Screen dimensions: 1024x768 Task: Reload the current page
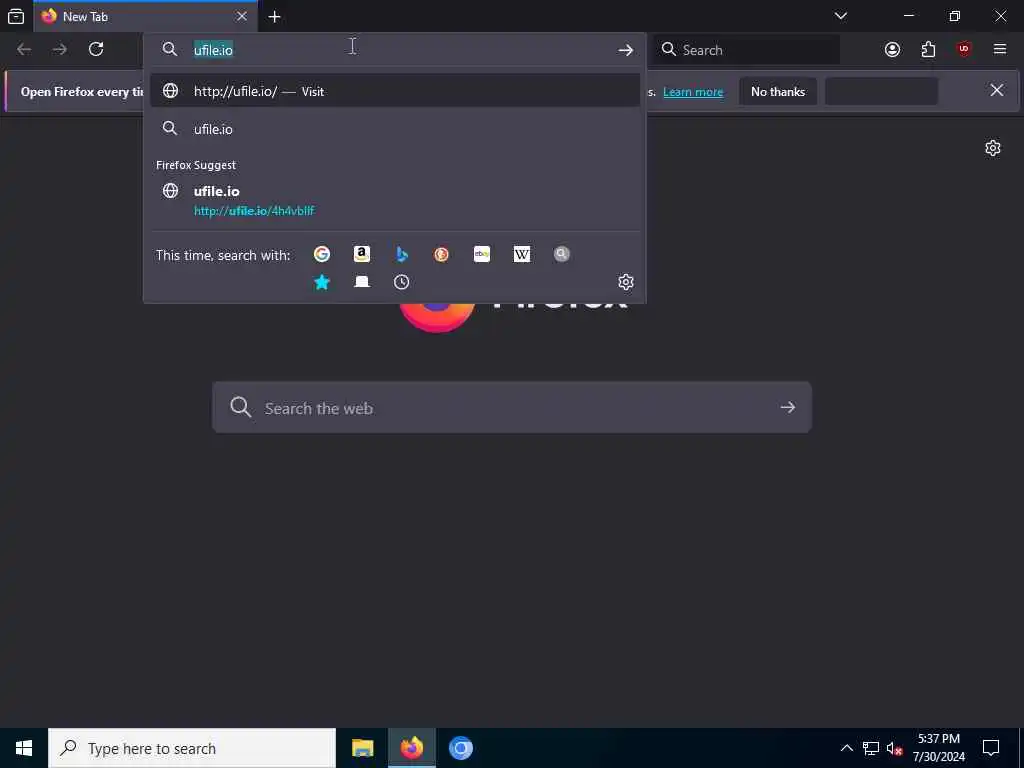click(96, 50)
